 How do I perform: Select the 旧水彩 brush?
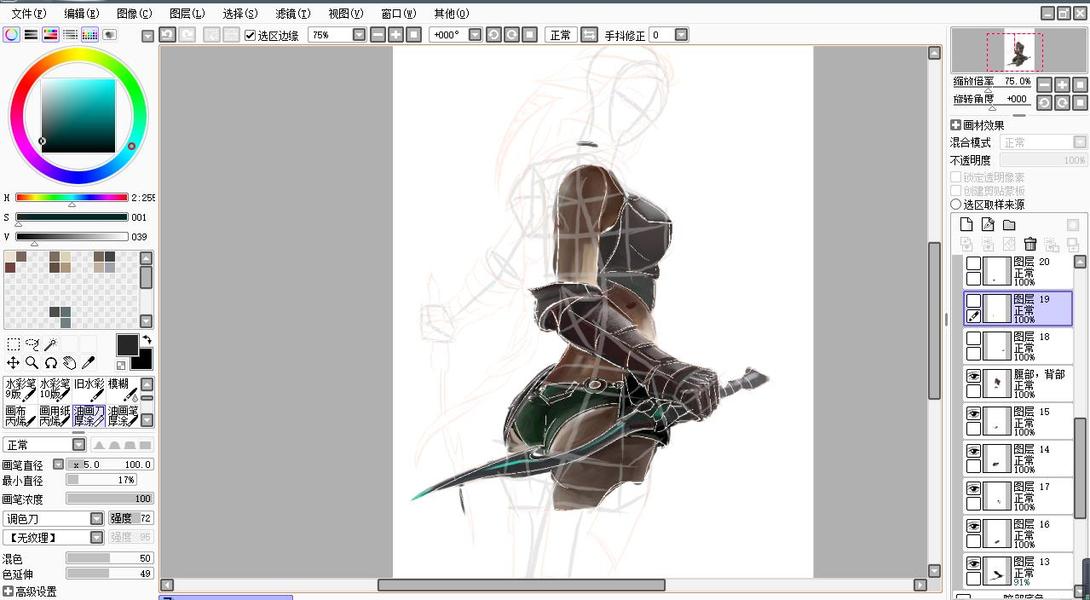coord(89,389)
